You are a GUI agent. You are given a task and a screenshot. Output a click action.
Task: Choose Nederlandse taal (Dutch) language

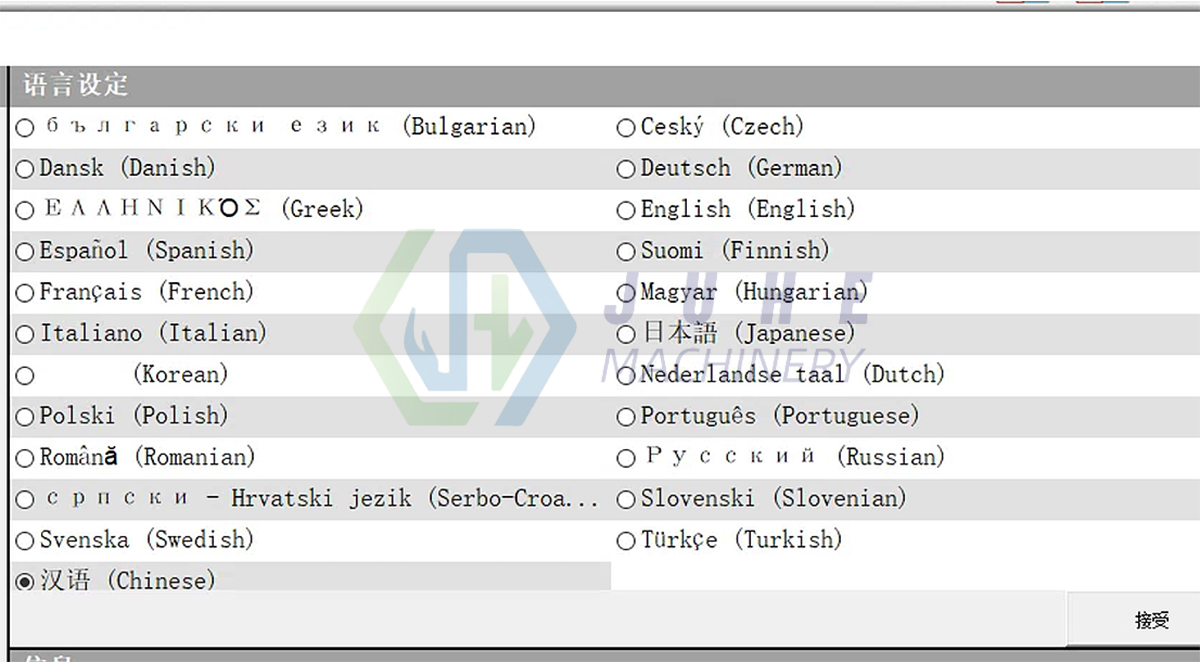[625, 375]
